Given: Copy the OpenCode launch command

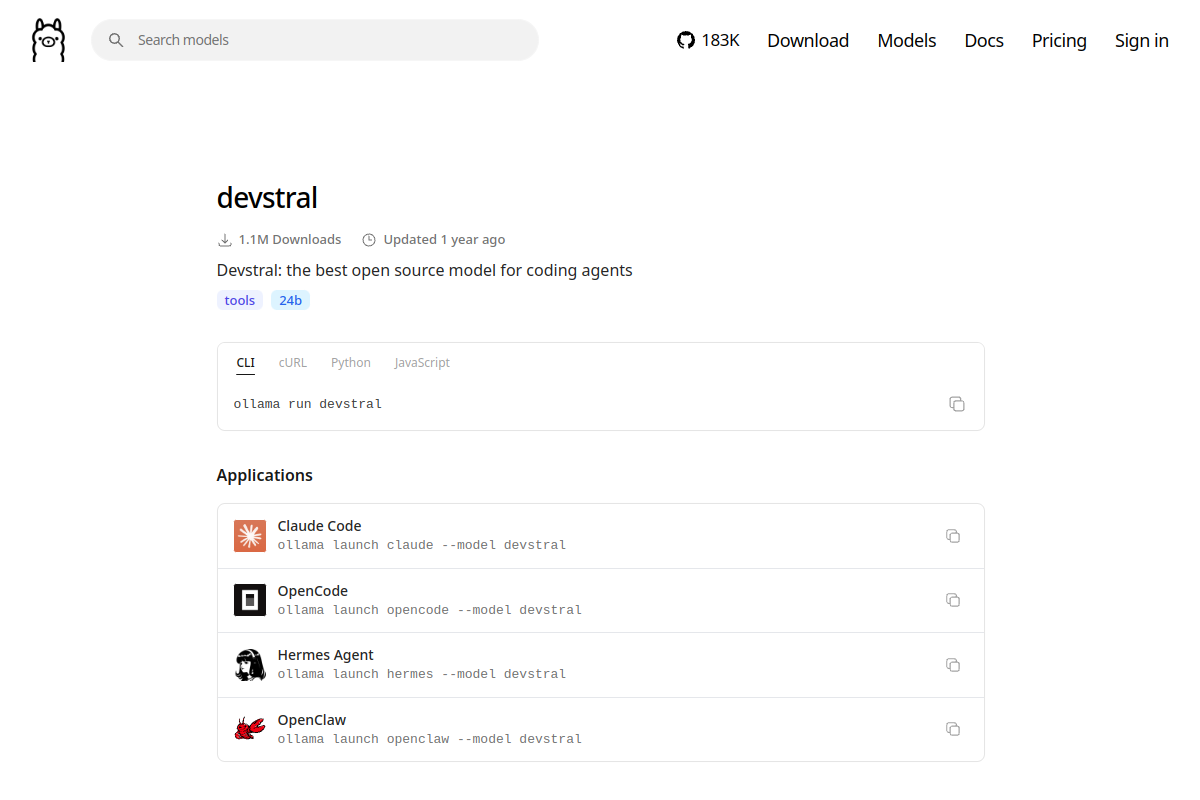Looking at the screenshot, I should pos(953,600).
